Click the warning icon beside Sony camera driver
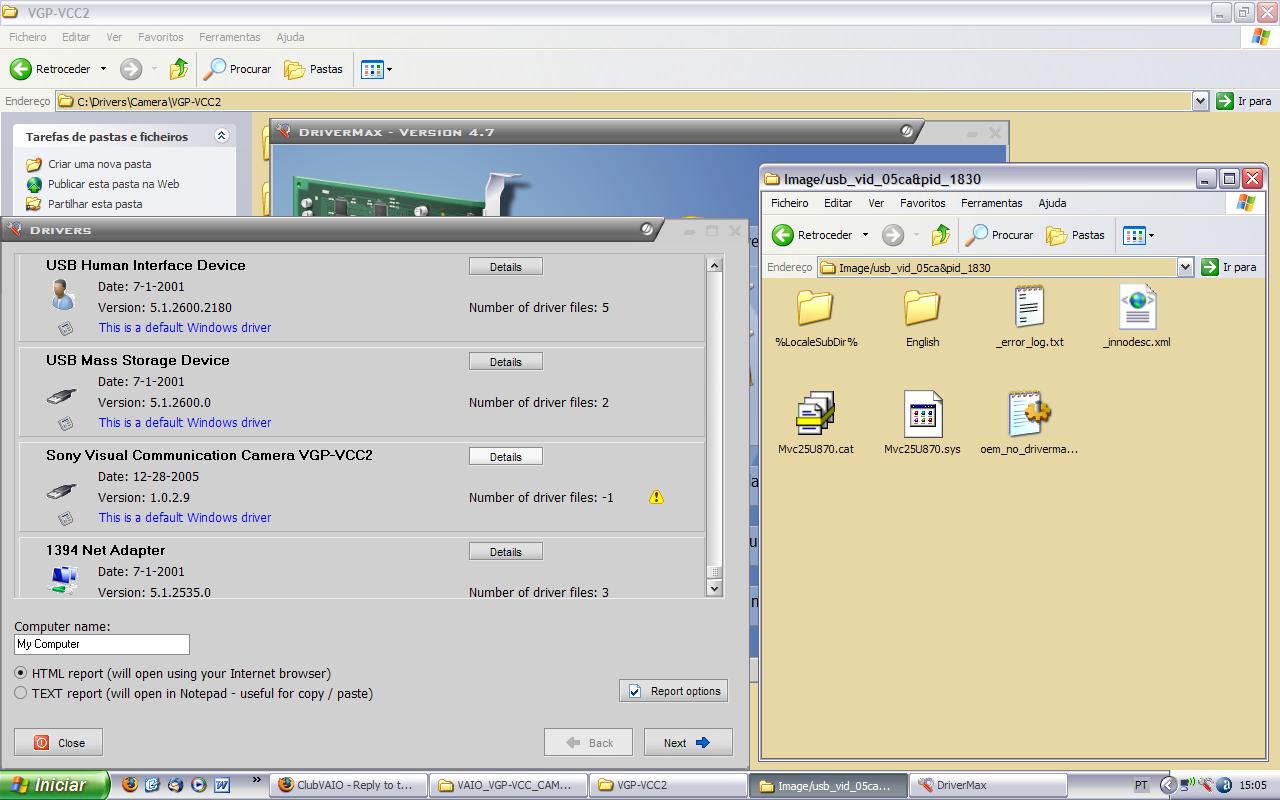This screenshot has width=1280, height=800. [x=656, y=497]
